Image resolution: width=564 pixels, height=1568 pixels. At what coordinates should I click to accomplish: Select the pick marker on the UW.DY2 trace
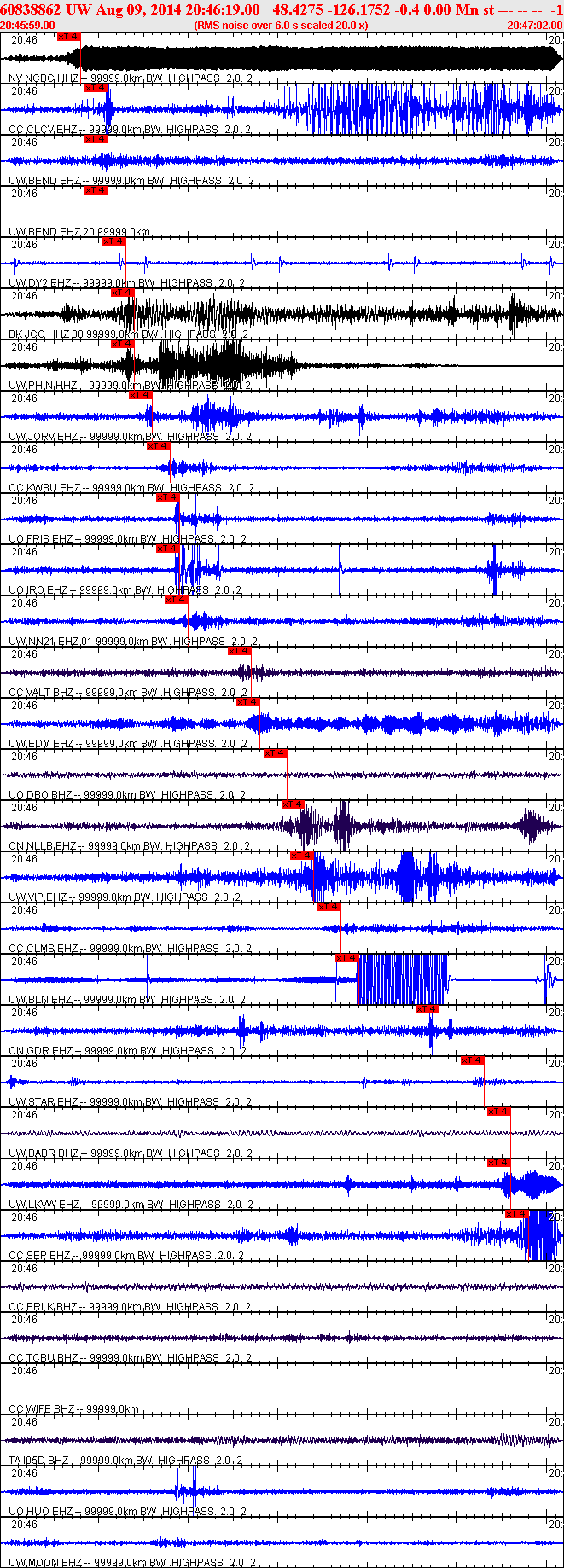click(114, 241)
